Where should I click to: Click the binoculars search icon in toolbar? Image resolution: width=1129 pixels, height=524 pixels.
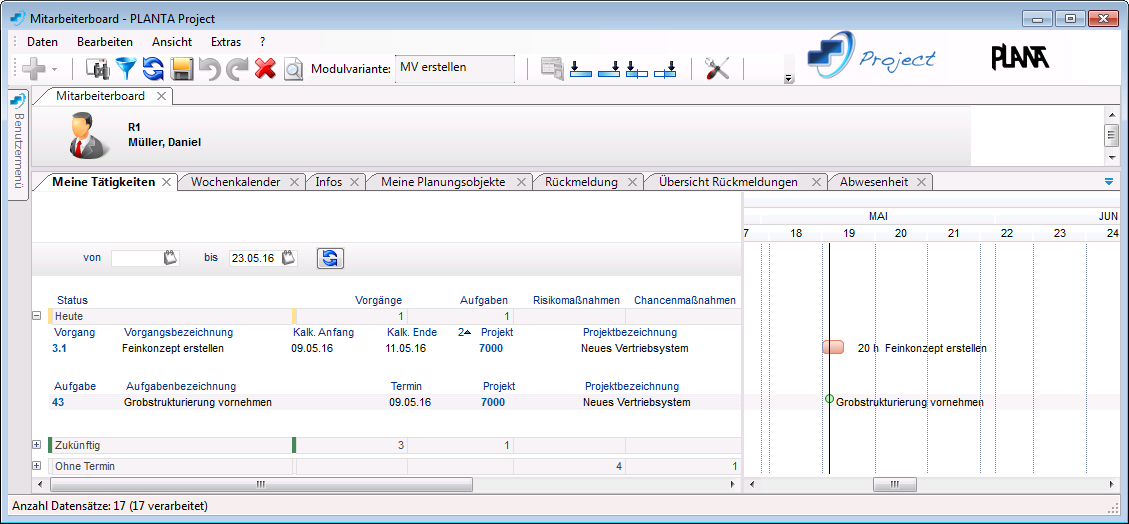pos(98,68)
